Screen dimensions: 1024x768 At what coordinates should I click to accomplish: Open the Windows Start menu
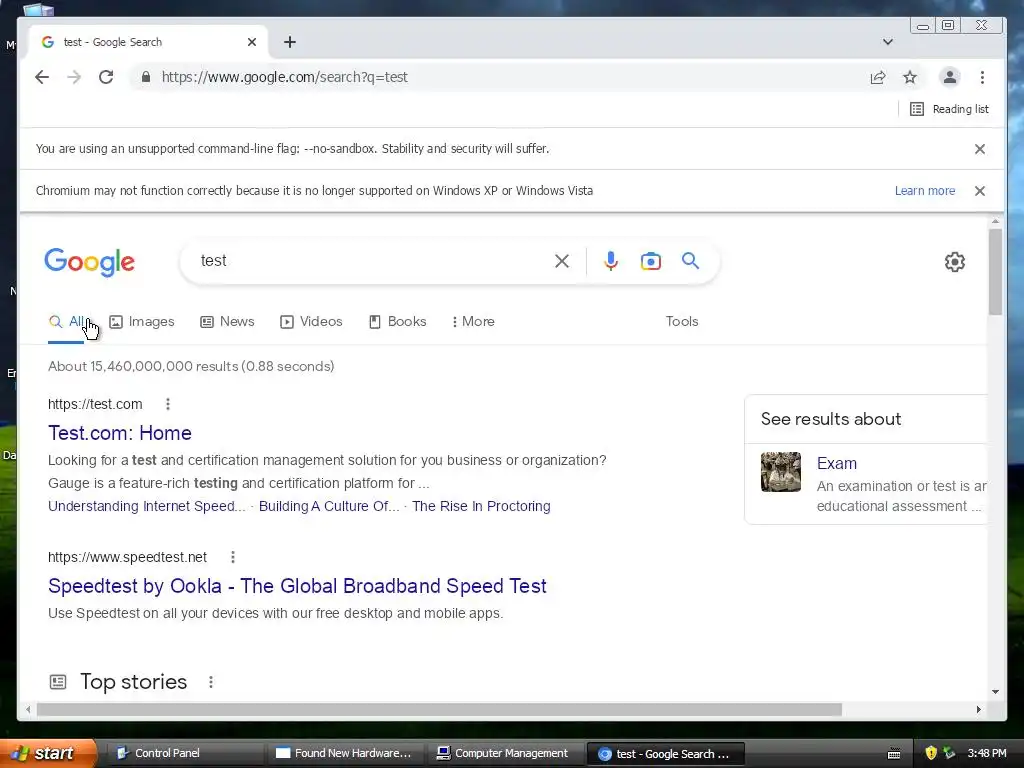click(48, 753)
